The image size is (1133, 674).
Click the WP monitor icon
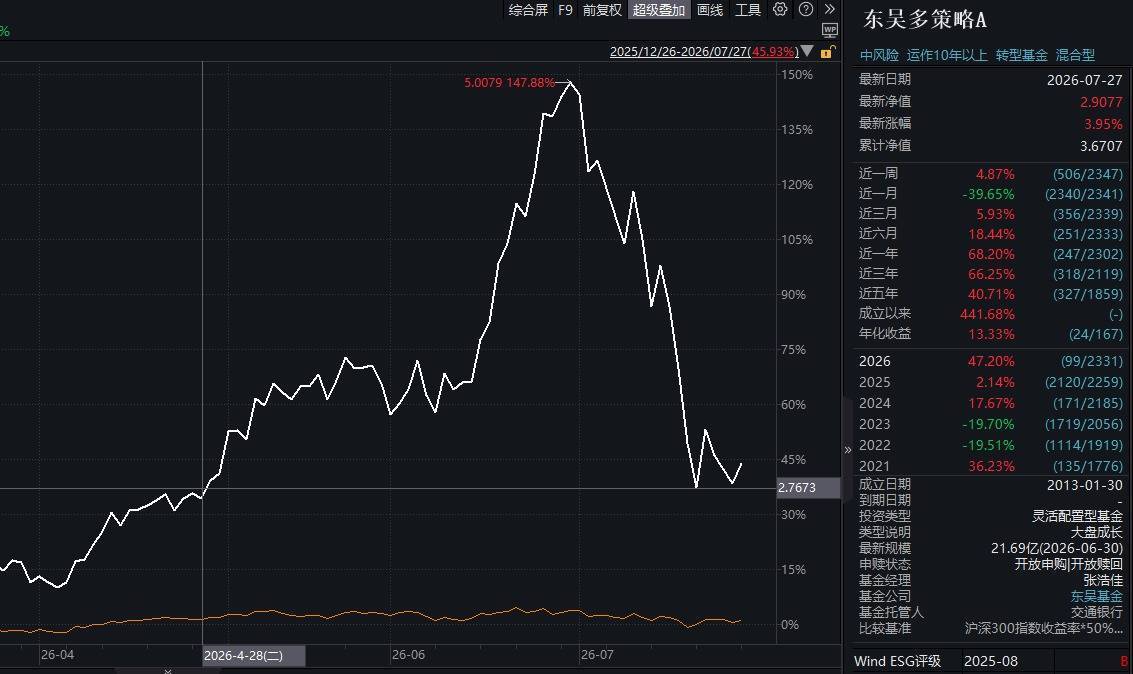(x=830, y=30)
